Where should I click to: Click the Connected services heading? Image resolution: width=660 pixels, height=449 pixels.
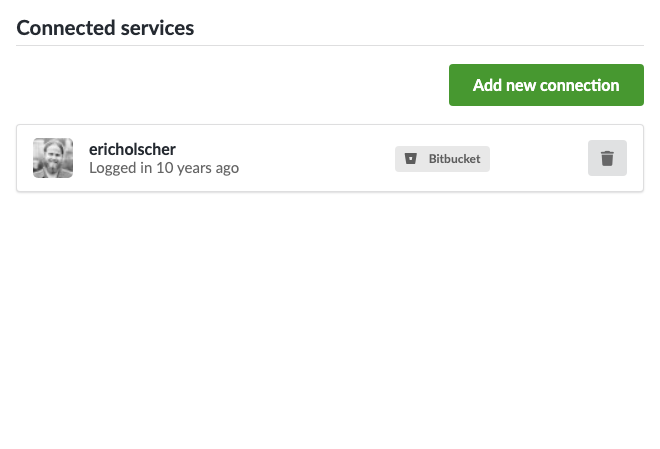point(105,28)
